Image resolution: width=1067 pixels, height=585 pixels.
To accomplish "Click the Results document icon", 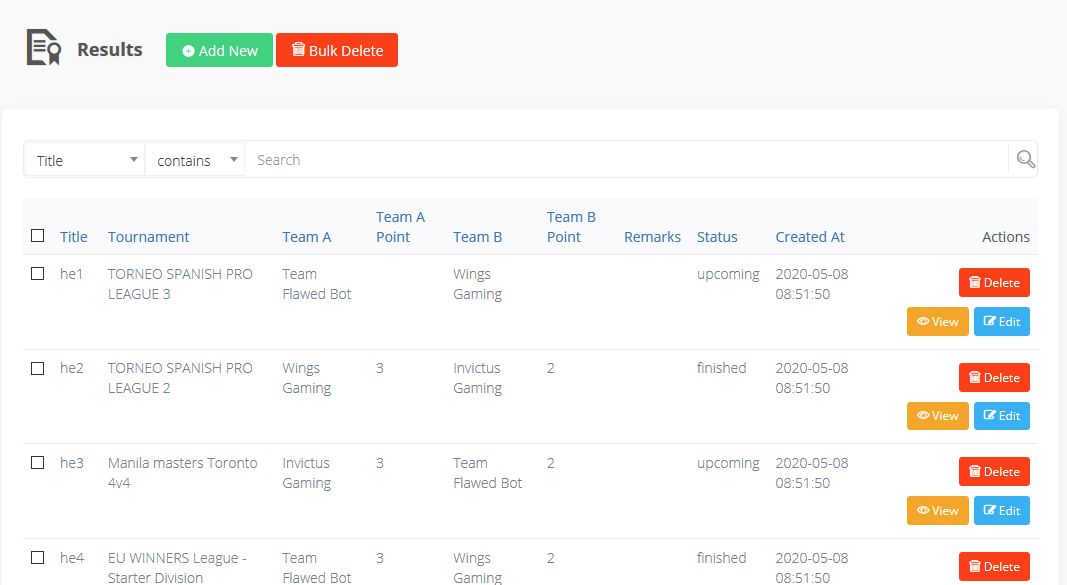I will 44,48.
